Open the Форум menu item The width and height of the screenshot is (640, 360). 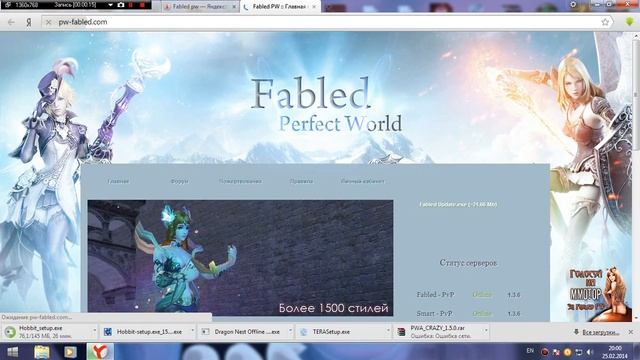pos(180,181)
